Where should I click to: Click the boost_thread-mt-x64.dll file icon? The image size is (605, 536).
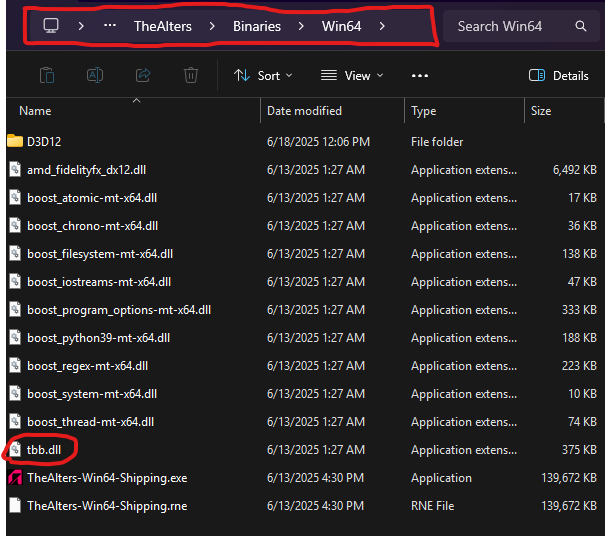(x=15, y=421)
